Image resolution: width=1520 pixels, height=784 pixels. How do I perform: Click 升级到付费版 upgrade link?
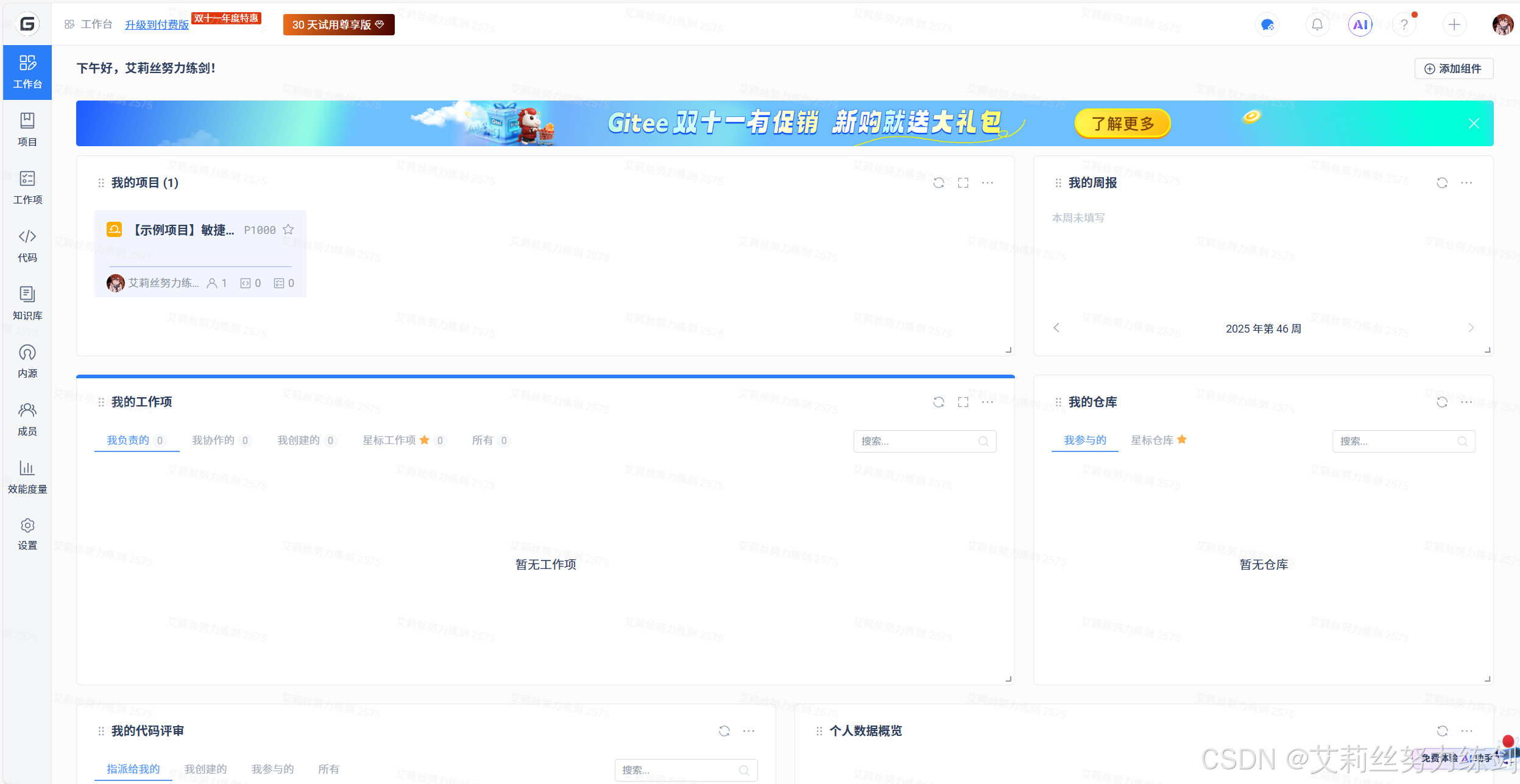(157, 25)
